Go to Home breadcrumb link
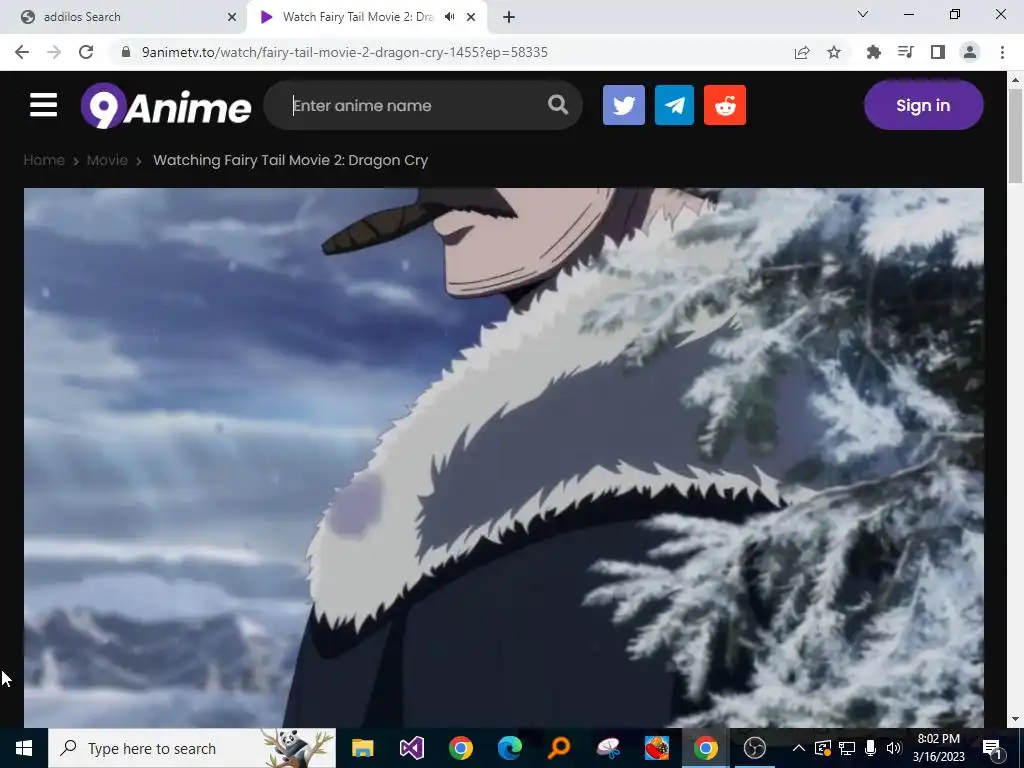The width and height of the screenshot is (1024, 768). (44, 160)
